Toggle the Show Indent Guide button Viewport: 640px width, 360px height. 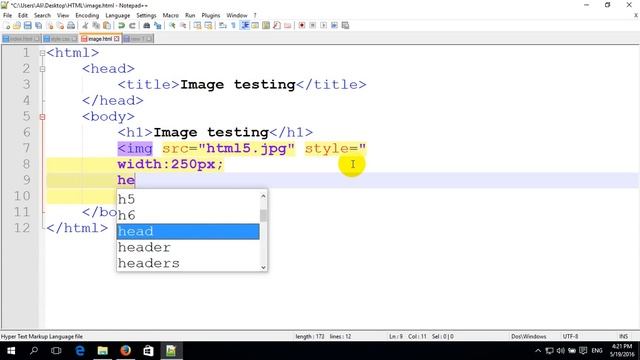(244, 25)
